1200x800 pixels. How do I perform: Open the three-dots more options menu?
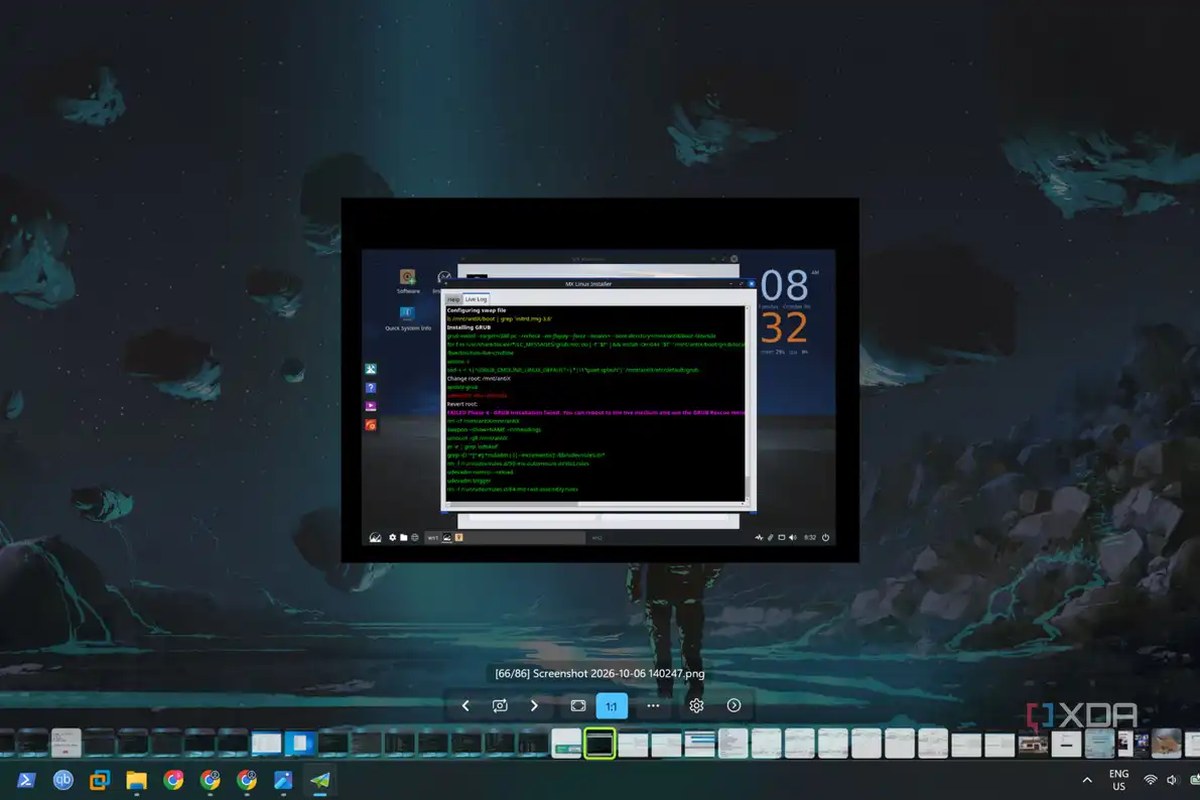point(653,706)
